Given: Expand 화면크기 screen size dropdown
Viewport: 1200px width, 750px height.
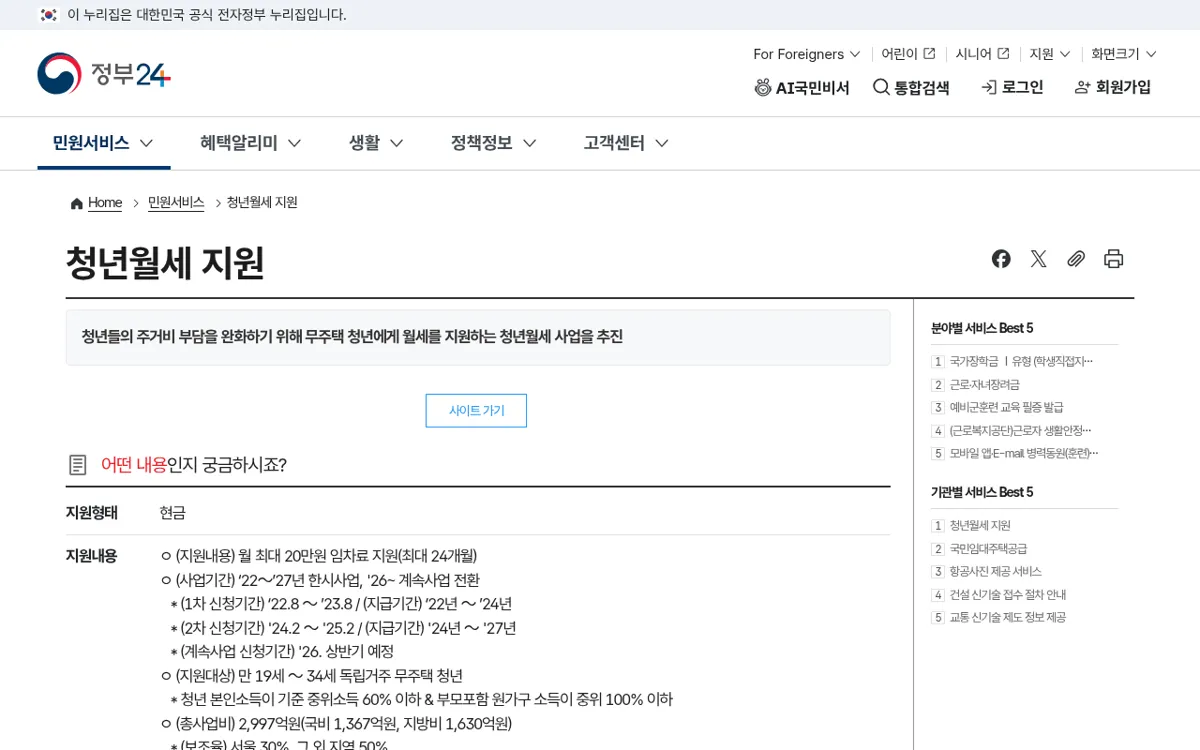Looking at the screenshot, I should click(x=1124, y=54).
